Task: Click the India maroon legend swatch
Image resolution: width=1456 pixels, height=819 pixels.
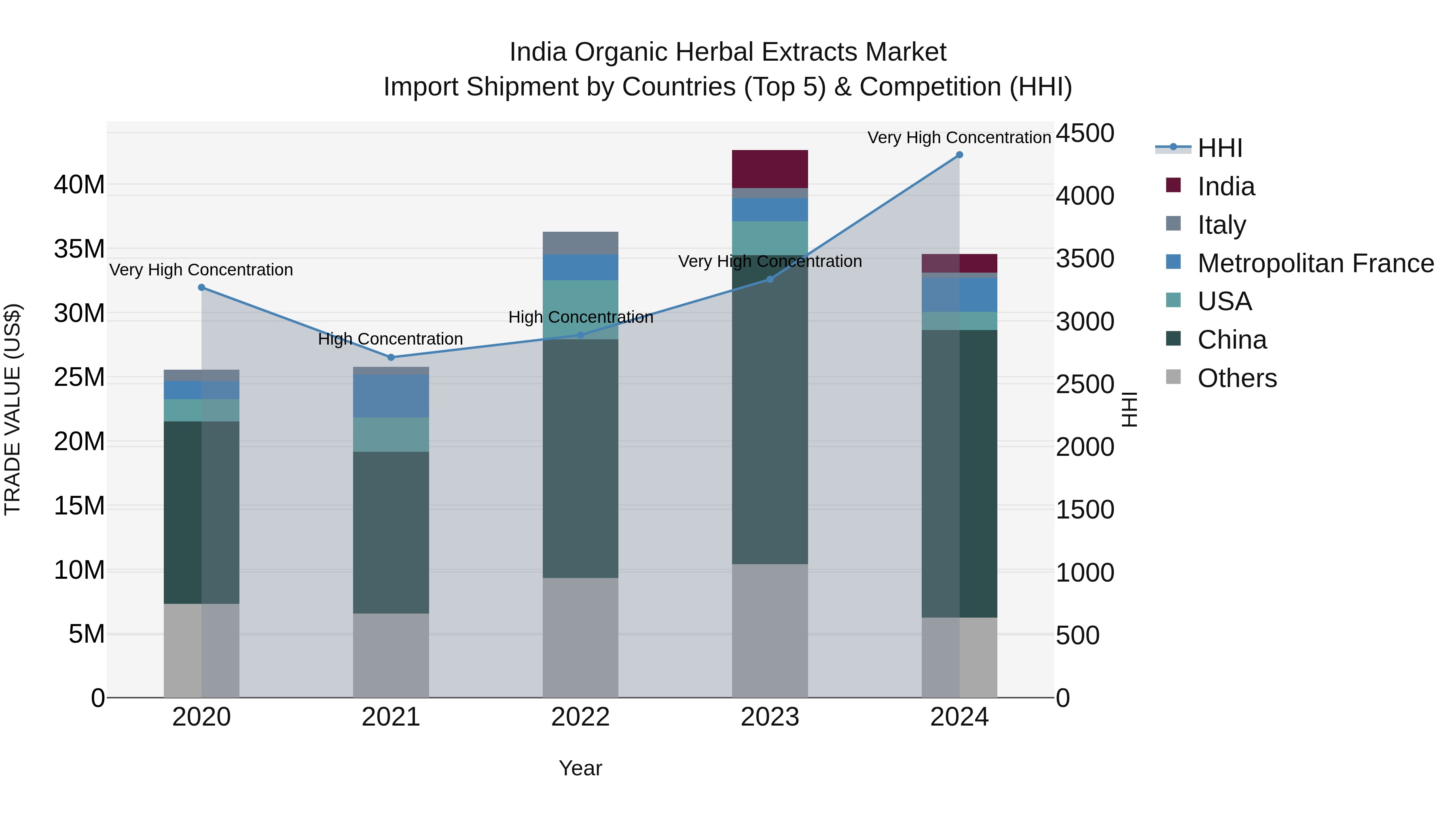Action: click(1173, 185)
